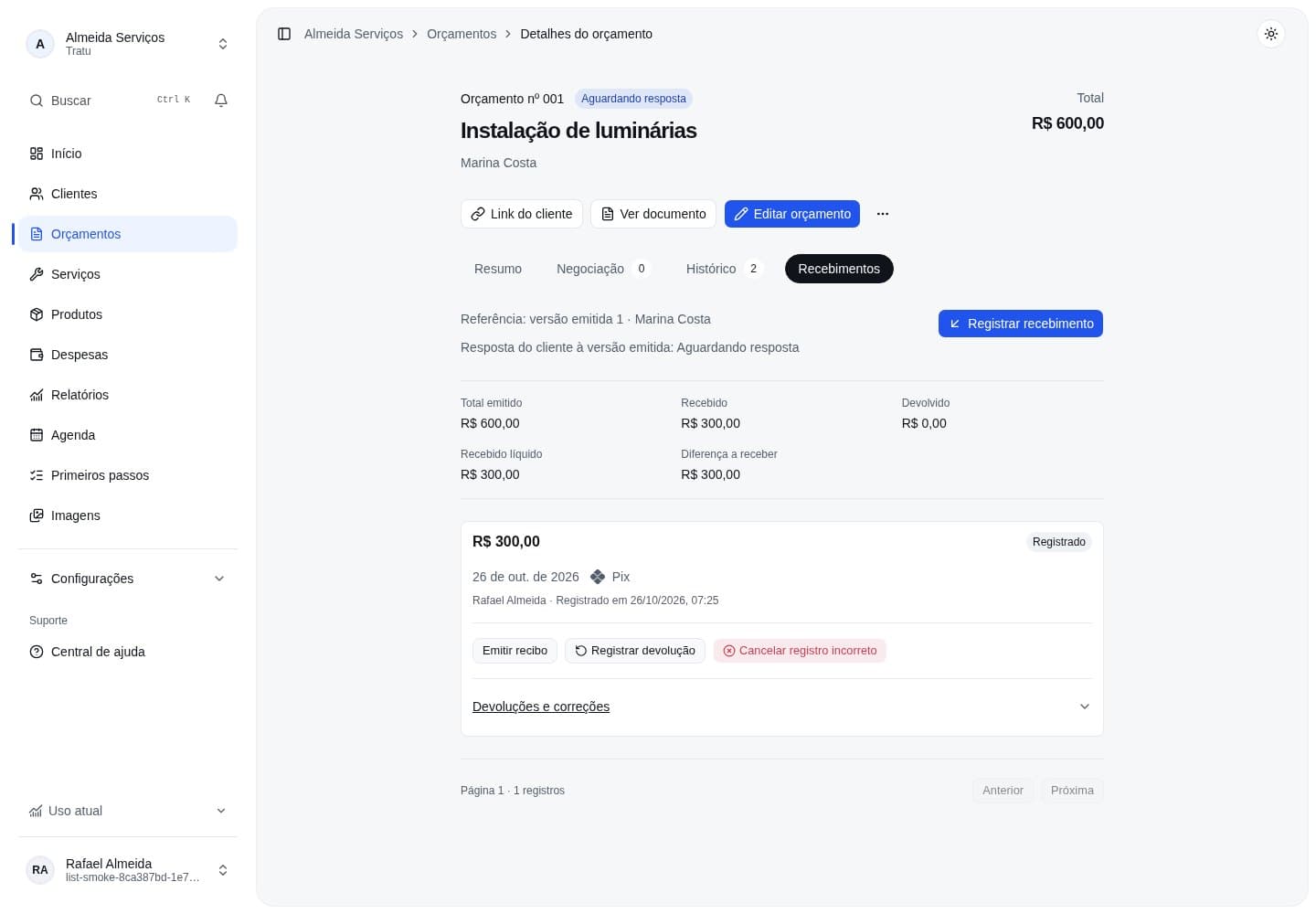Open the Buscar search field
This screenshot has height=914, width=1316.
(110, 101)
